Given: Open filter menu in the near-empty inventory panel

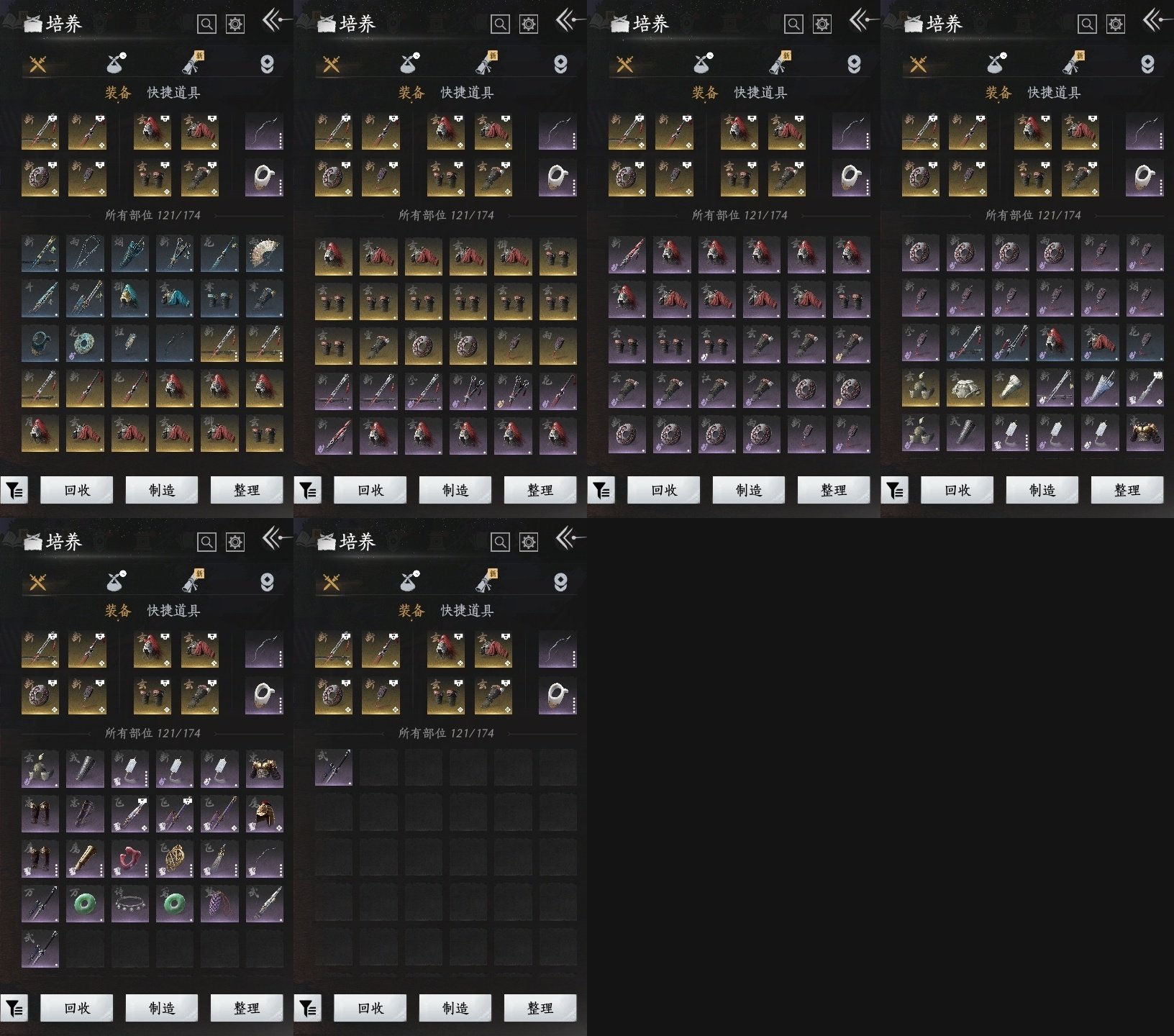Looking at the screenshot, I should (x=308, y=1008).
